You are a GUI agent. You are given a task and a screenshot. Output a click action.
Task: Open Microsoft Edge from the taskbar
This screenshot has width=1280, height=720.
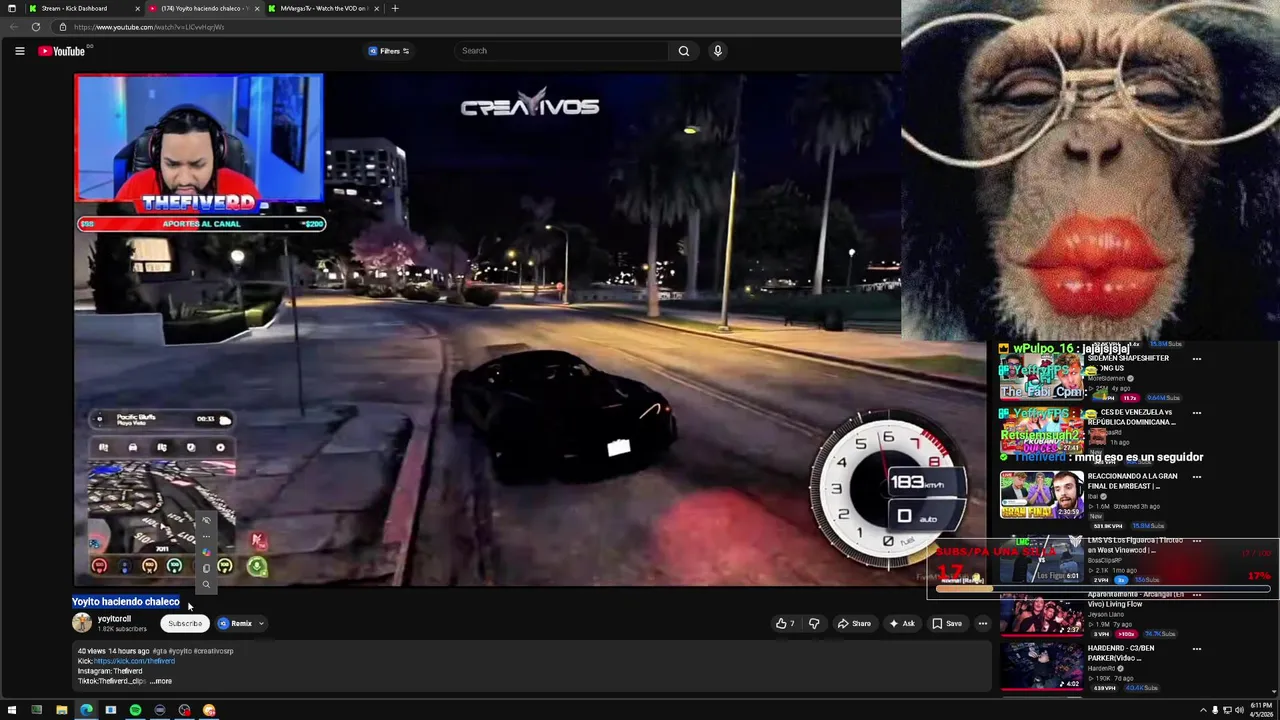point(86,710)
